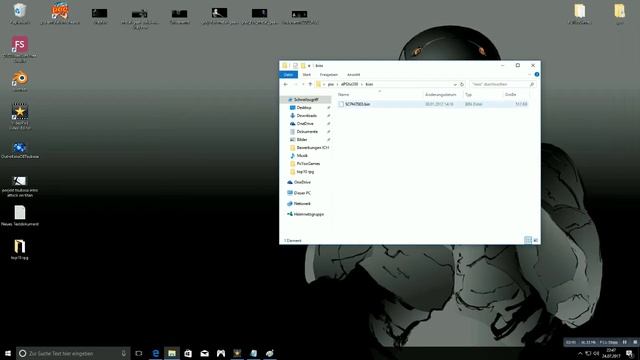Select the .bin file in the list
The width and height of the screenshot is (640, 360).
[x=433, y=104]
